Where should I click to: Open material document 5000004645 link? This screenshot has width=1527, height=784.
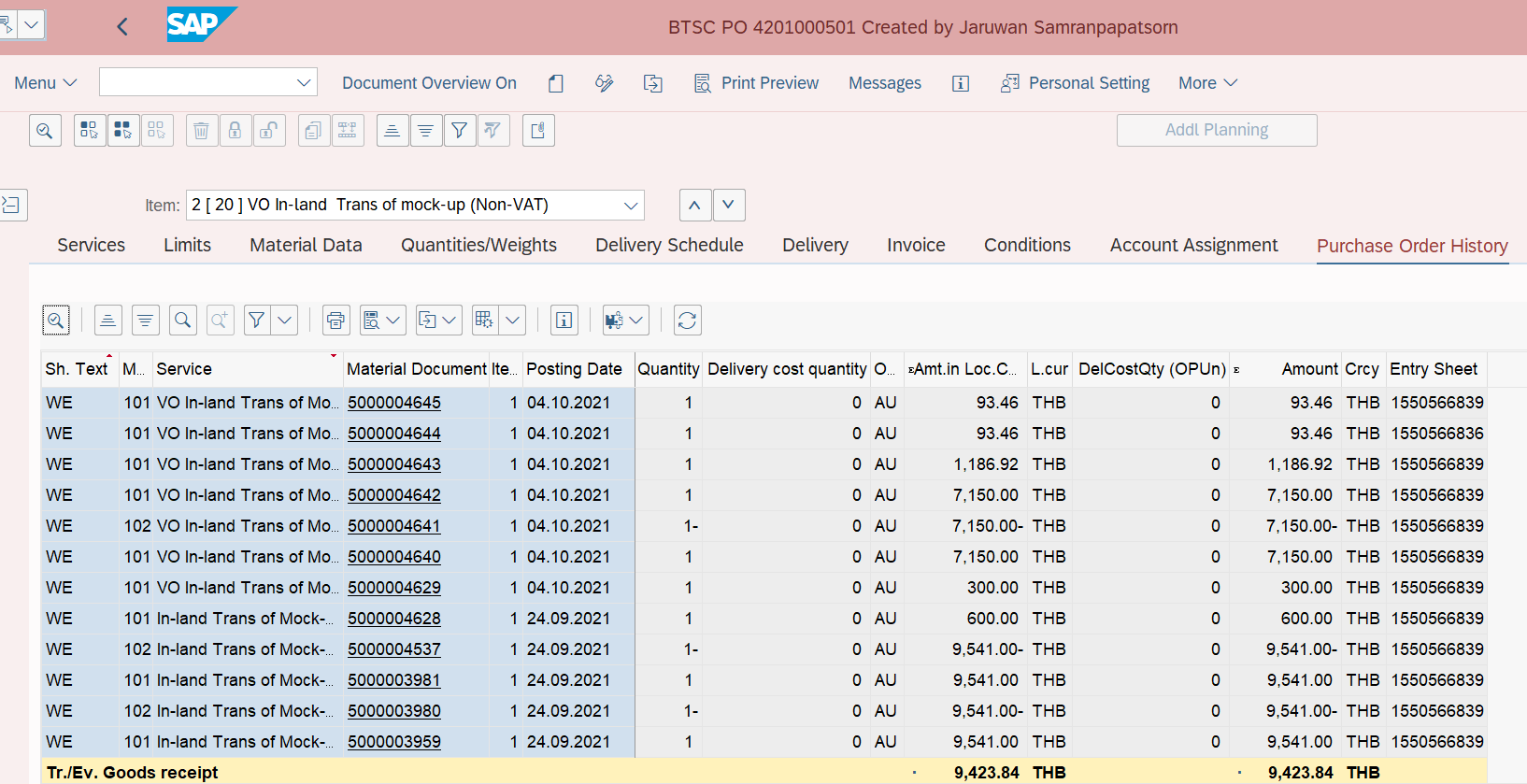393,403
